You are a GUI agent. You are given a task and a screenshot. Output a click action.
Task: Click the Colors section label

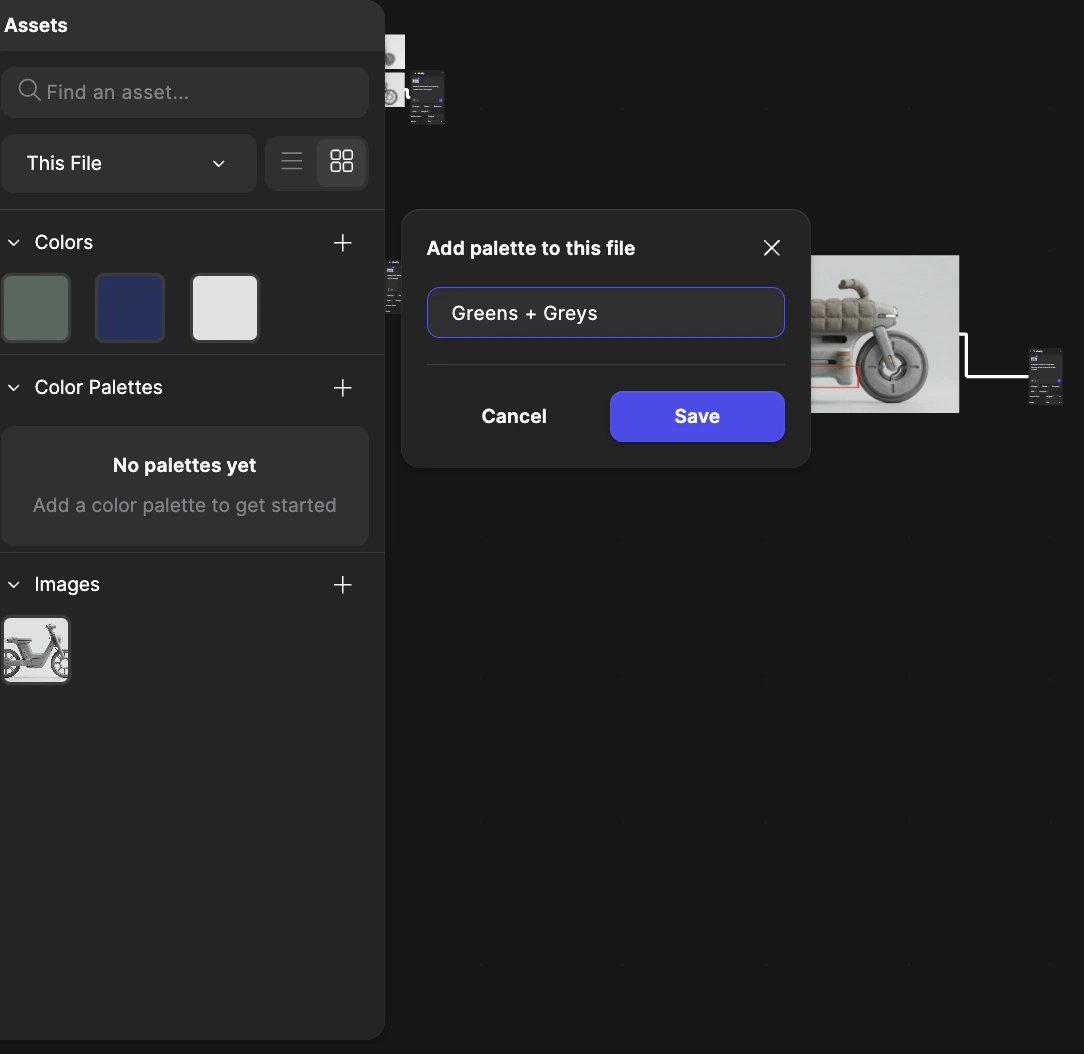coord(64,243)
